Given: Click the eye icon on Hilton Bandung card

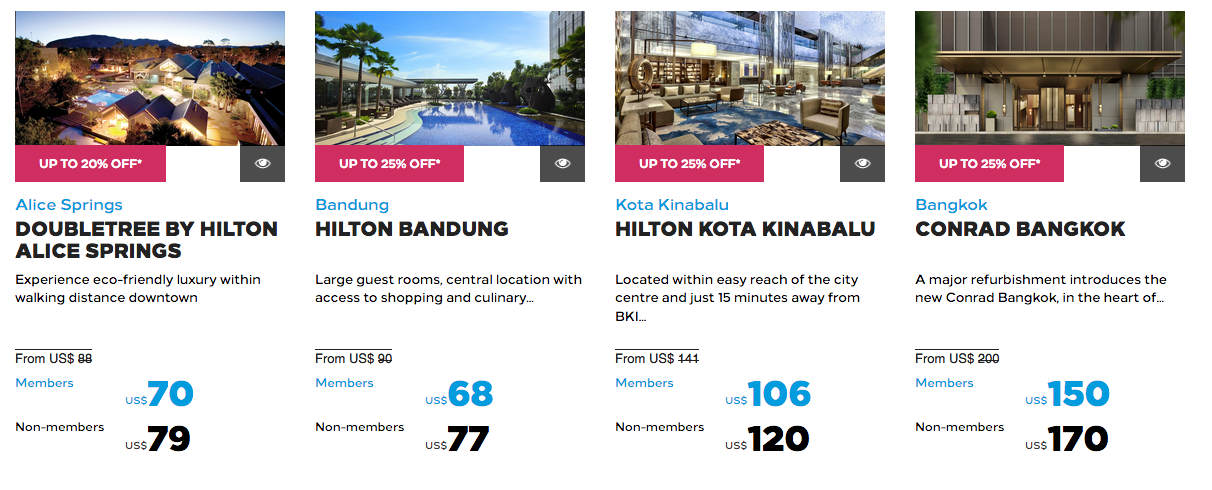Looking at the screenshot, I should 562,163.
